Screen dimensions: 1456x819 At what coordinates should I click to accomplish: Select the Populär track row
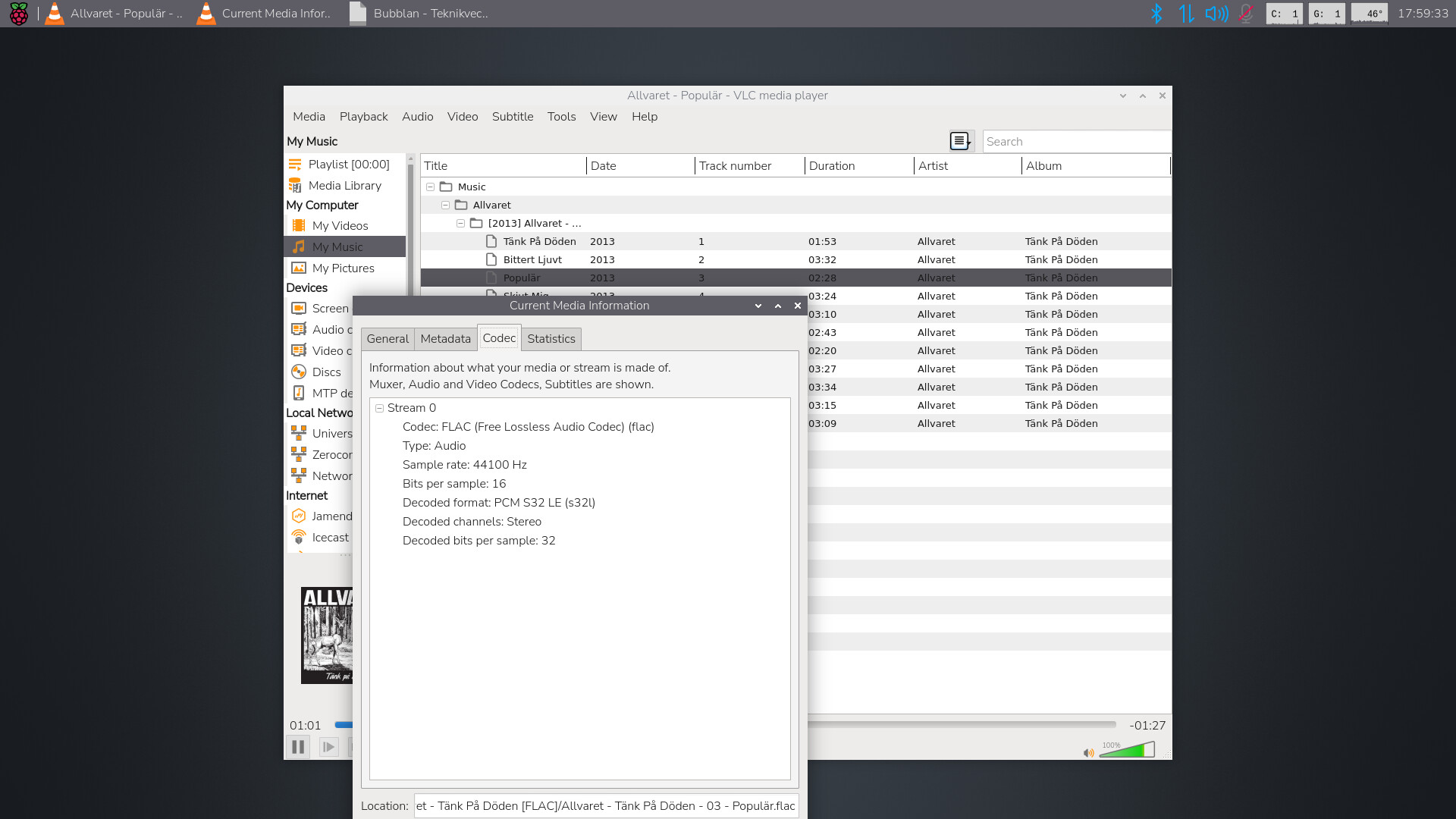tap(796, 278)
